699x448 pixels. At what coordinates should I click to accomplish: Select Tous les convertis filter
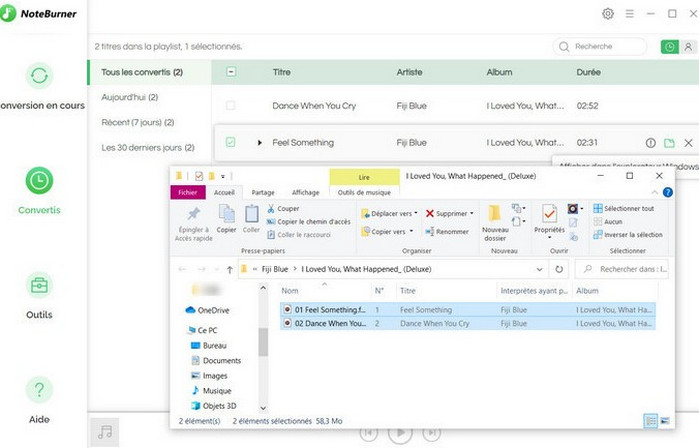click(150, 72)
